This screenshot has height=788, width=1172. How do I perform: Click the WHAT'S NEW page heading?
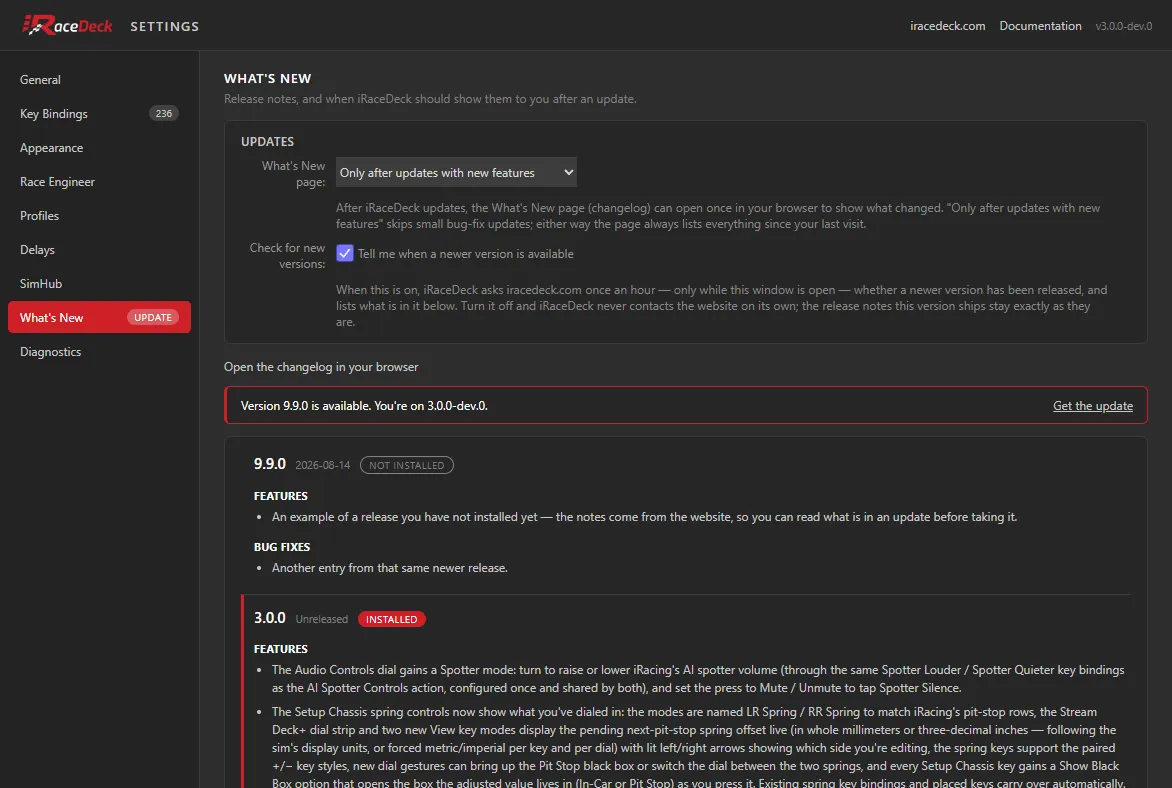[x=268, y=79]
